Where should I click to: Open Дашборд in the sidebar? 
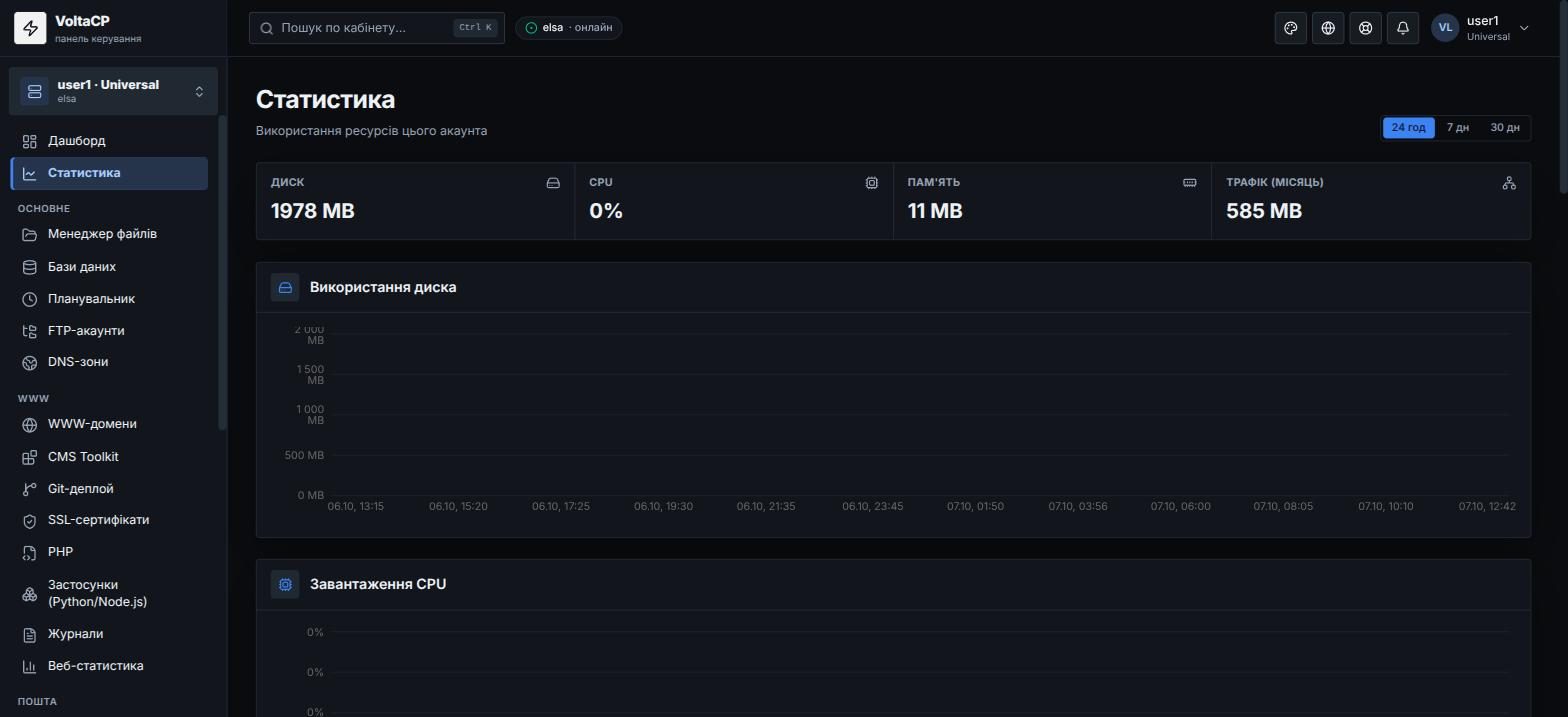coord(109,141)
